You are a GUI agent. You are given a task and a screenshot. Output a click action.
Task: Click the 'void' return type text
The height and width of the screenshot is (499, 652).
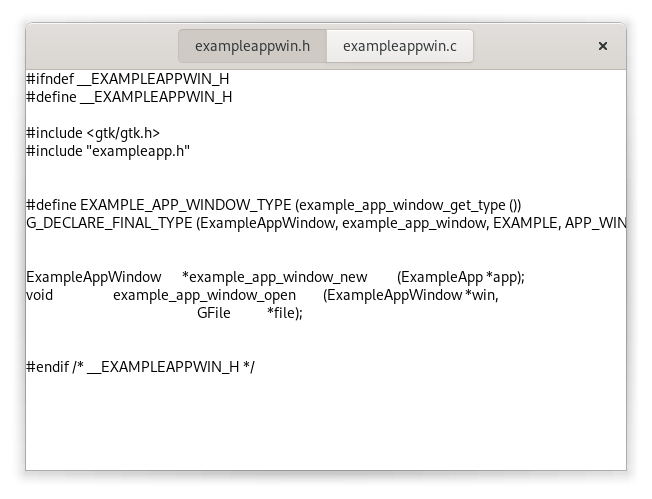[40, 295]
